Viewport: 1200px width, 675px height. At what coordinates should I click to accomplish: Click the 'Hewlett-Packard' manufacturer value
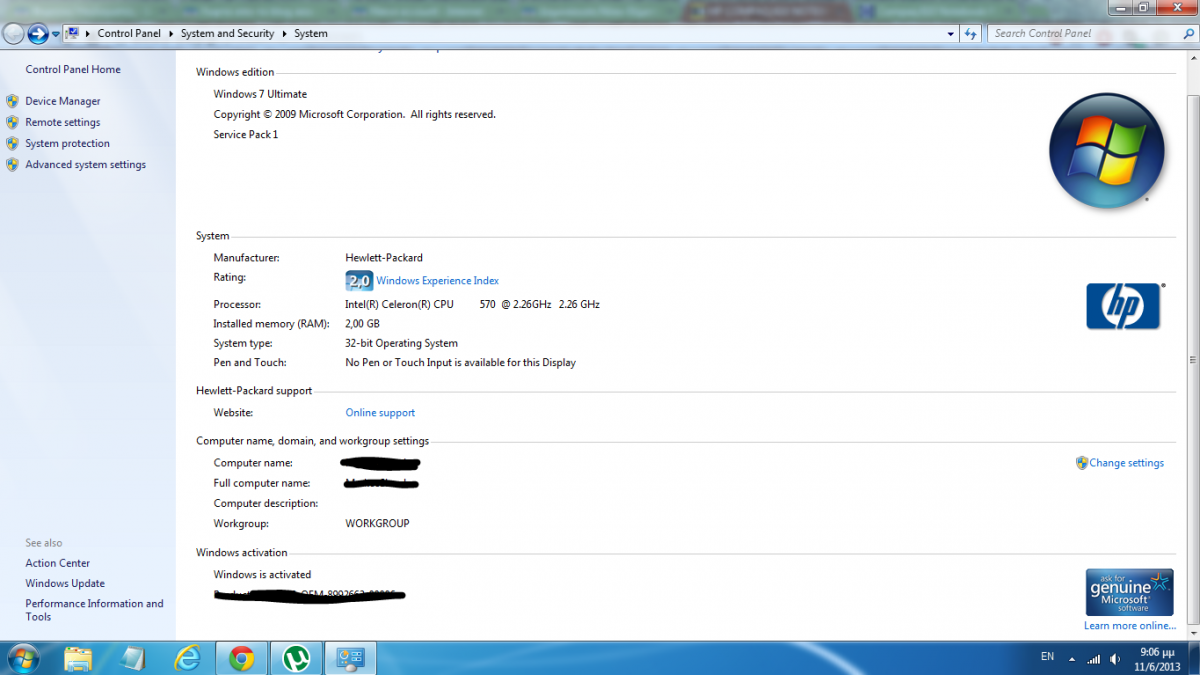[384, 257]
